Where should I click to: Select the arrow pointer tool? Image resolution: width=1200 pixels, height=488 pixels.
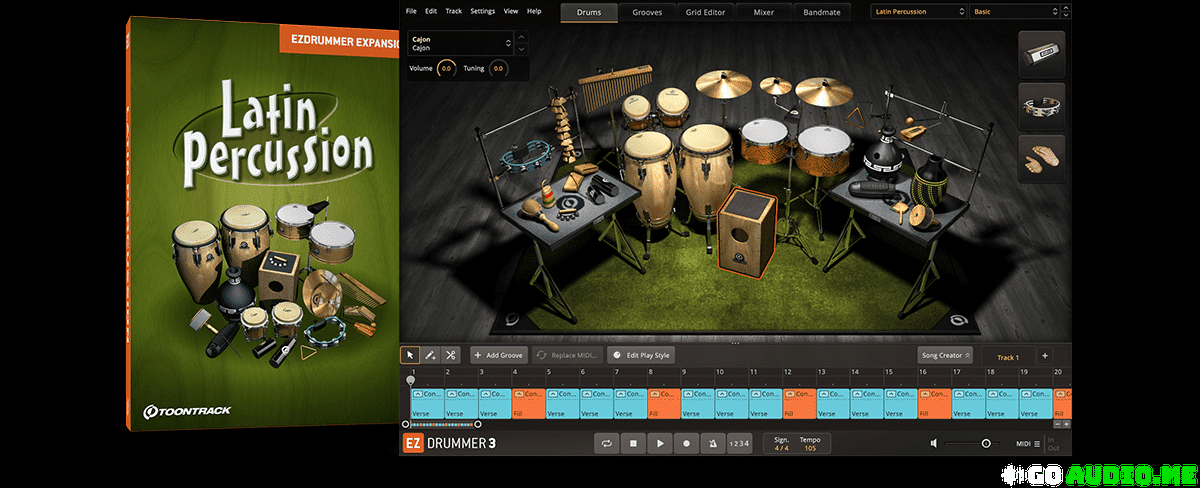[x=410, y=355]
